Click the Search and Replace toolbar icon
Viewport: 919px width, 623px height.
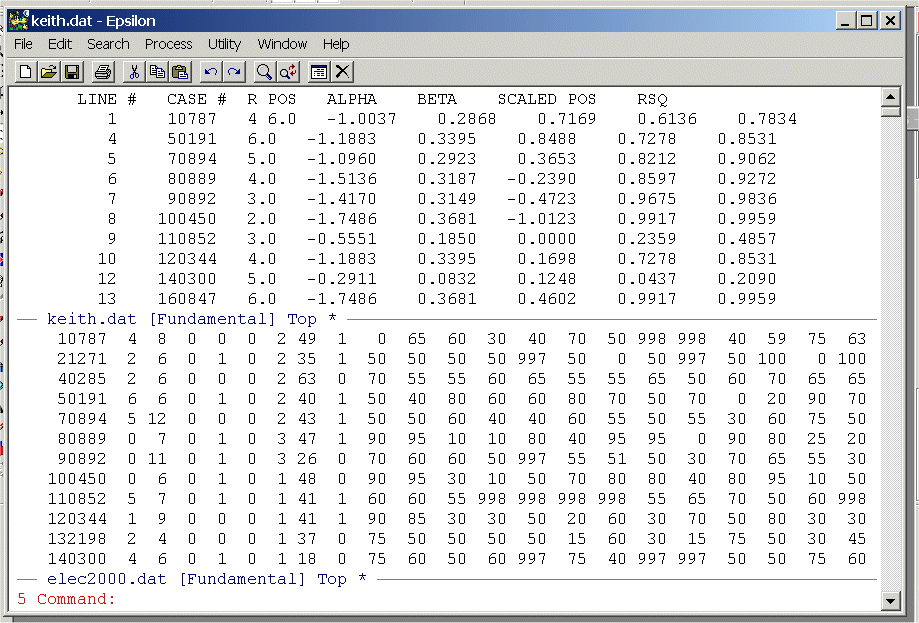pos(288,71)
